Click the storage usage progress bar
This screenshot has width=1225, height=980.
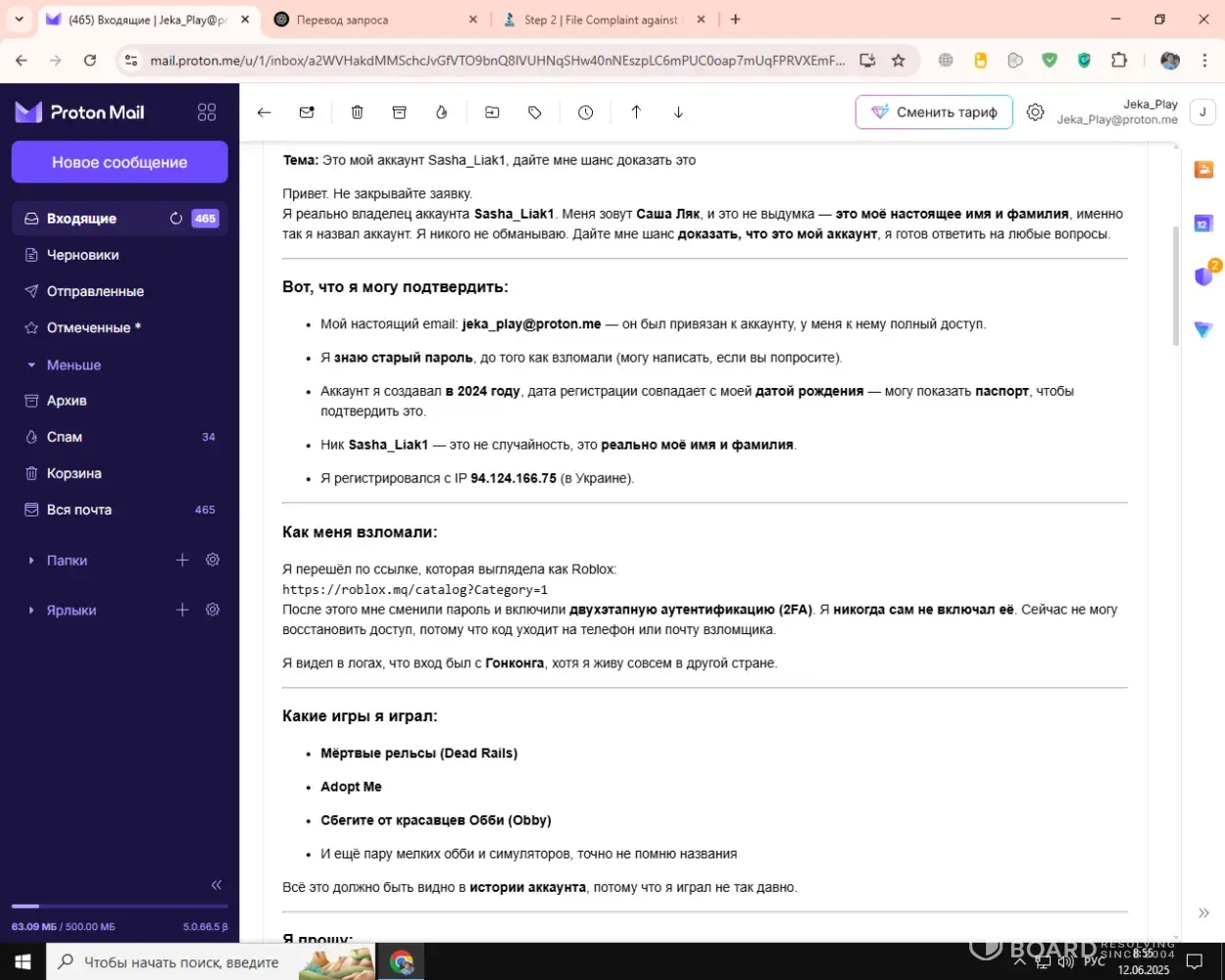(x=120, y=906)
